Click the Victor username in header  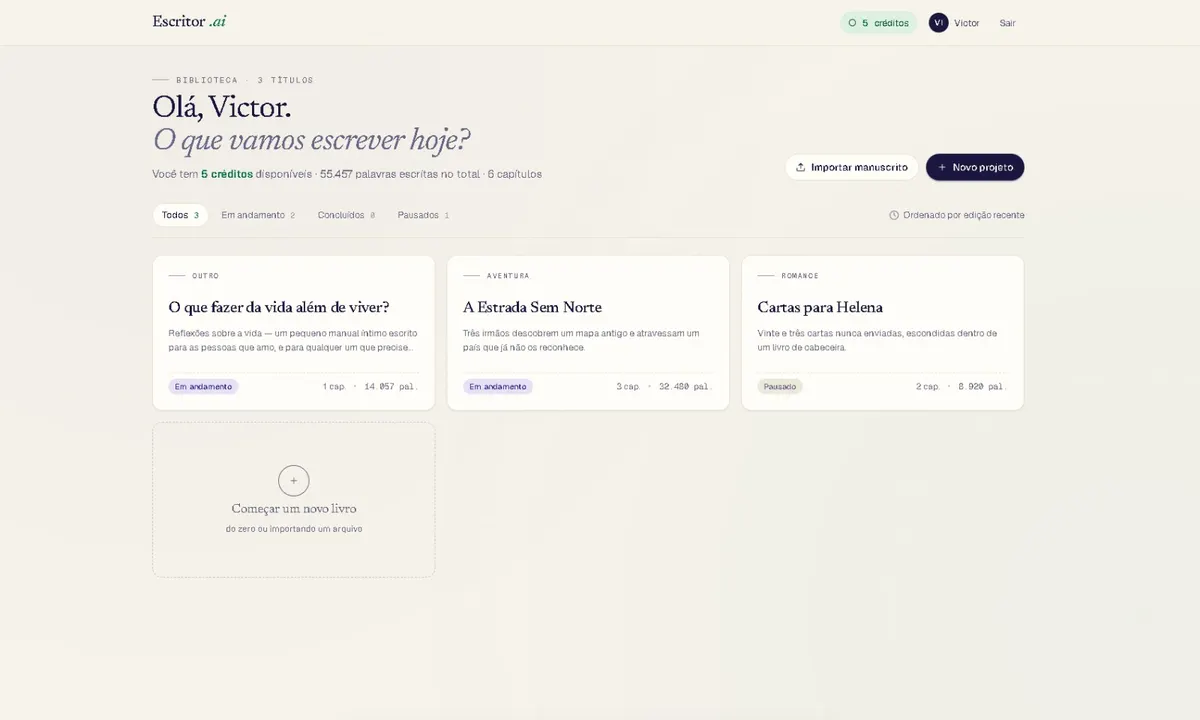click(x=967, y=23)
